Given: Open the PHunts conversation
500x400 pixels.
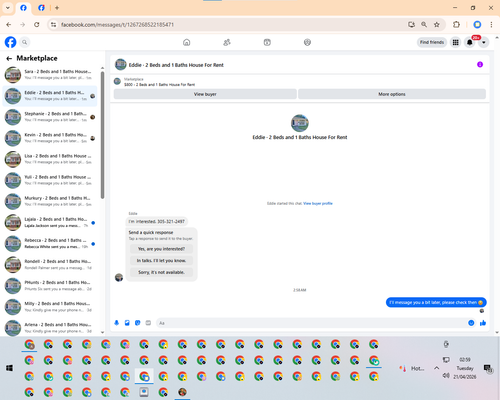Looking at the screenshot, I should click(50, 286).
